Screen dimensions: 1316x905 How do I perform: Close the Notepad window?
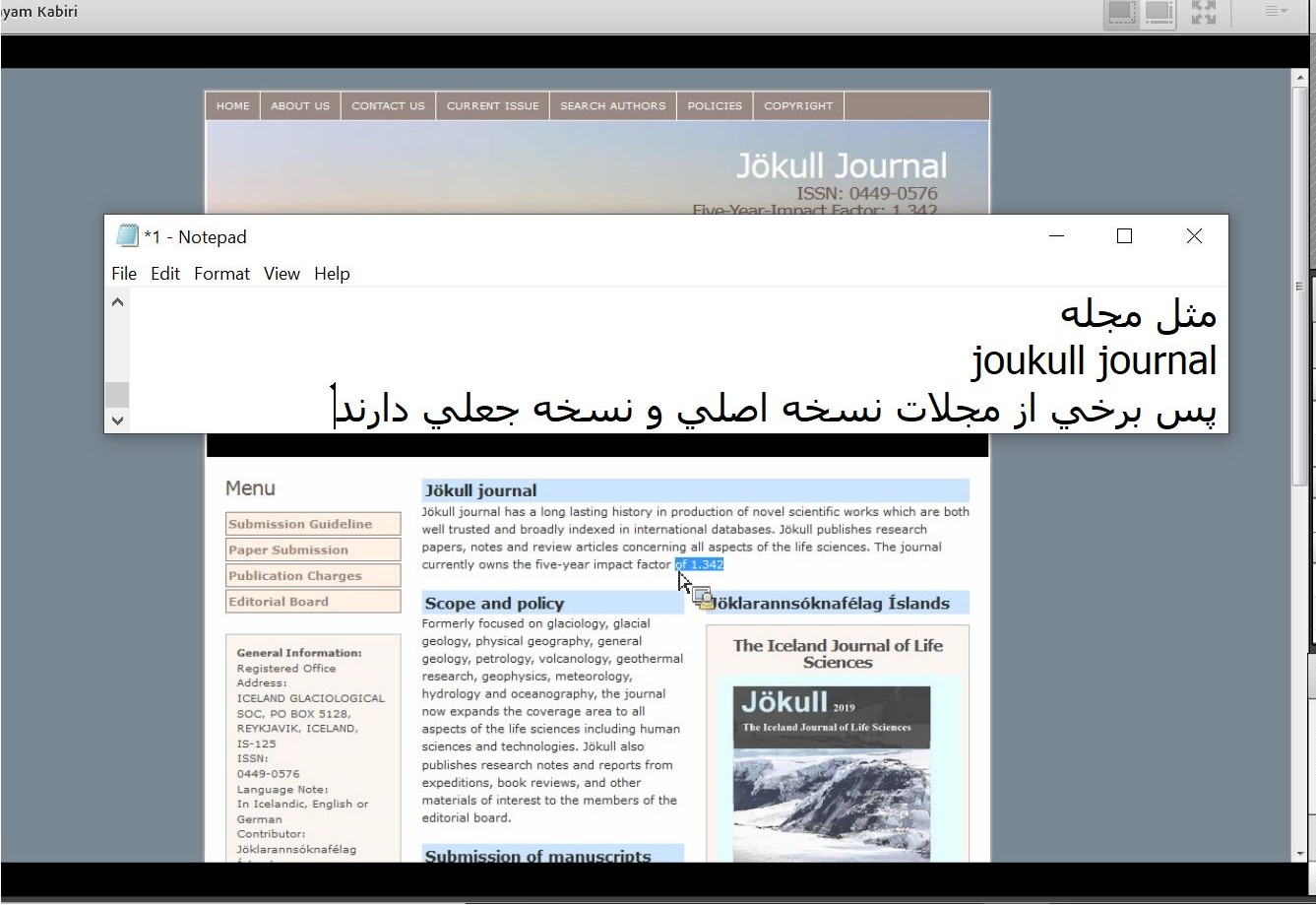1194,236
